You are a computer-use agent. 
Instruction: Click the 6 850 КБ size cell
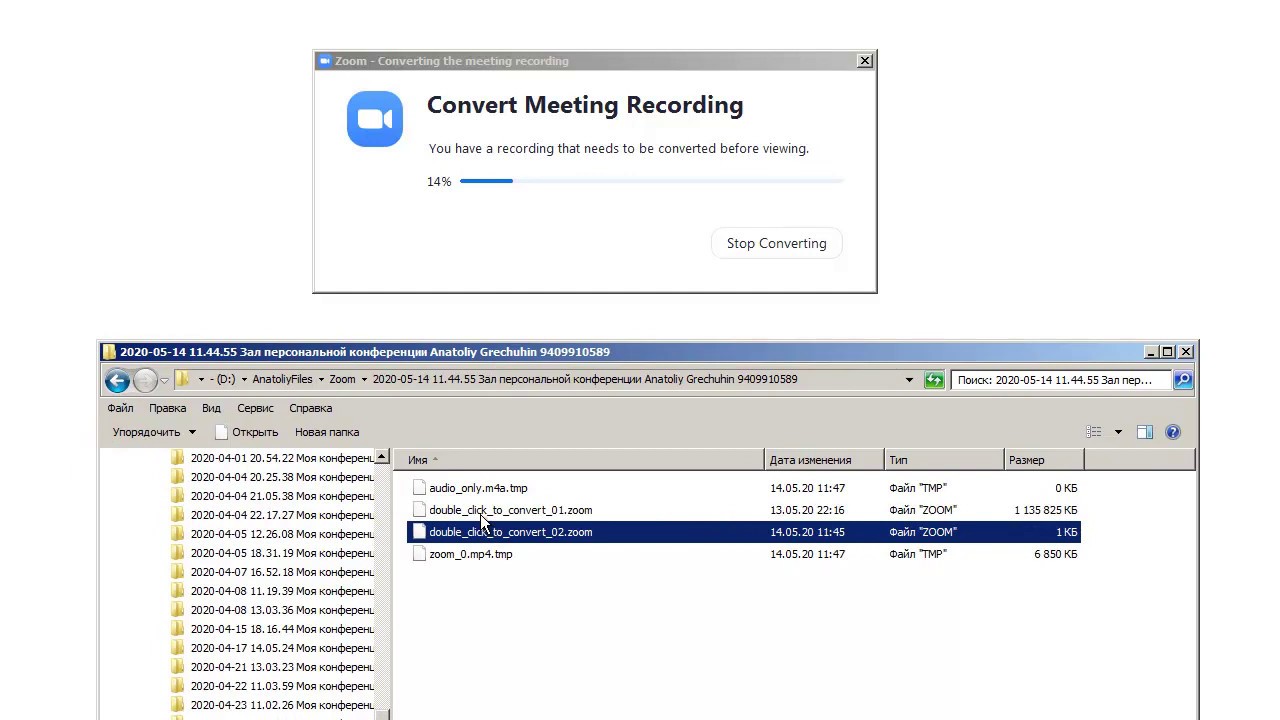point(1056,554)
